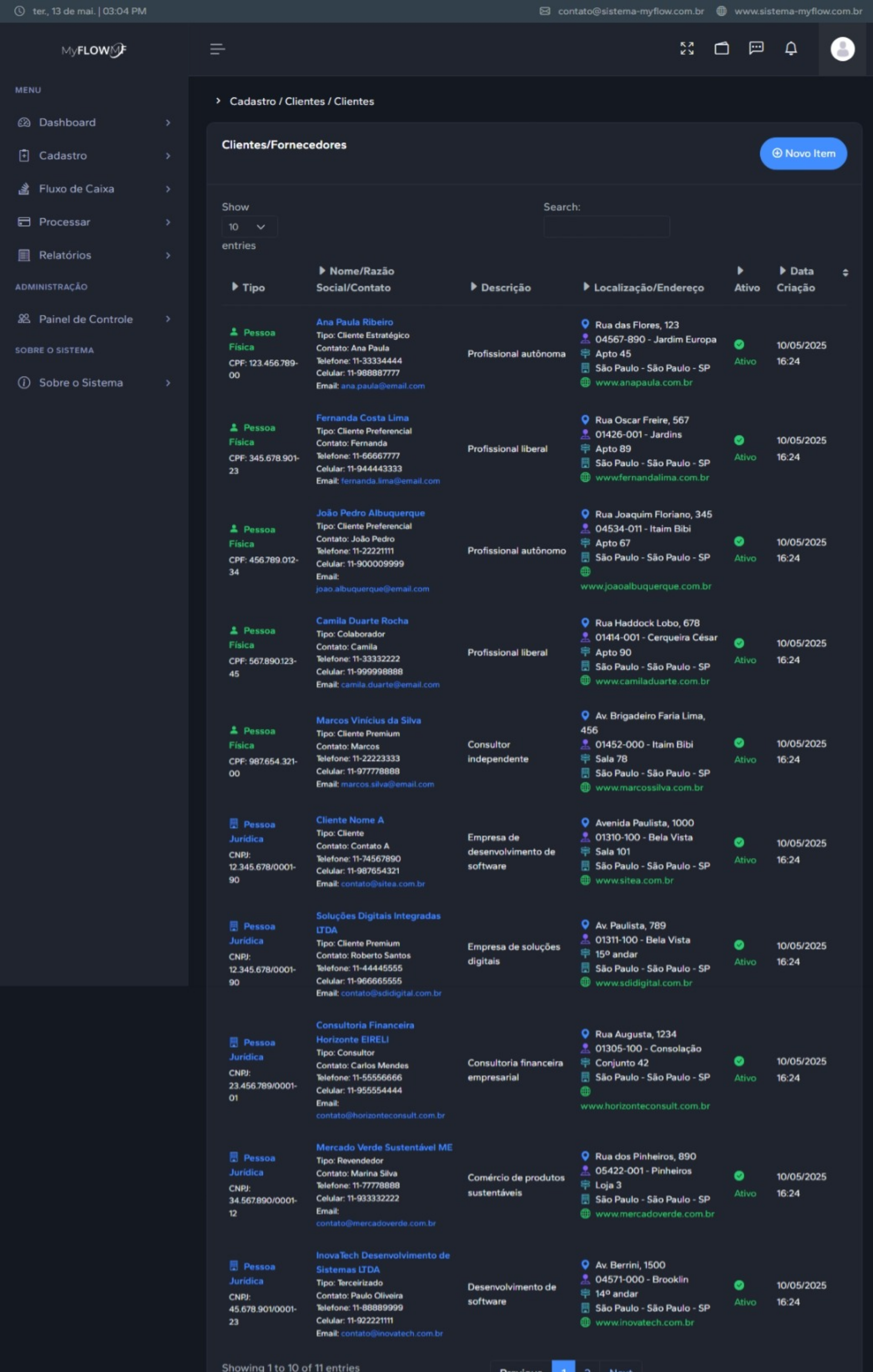Click the MyFlow logo
Viewport: 873px width, 1372px height.
(x=94, y=50)
